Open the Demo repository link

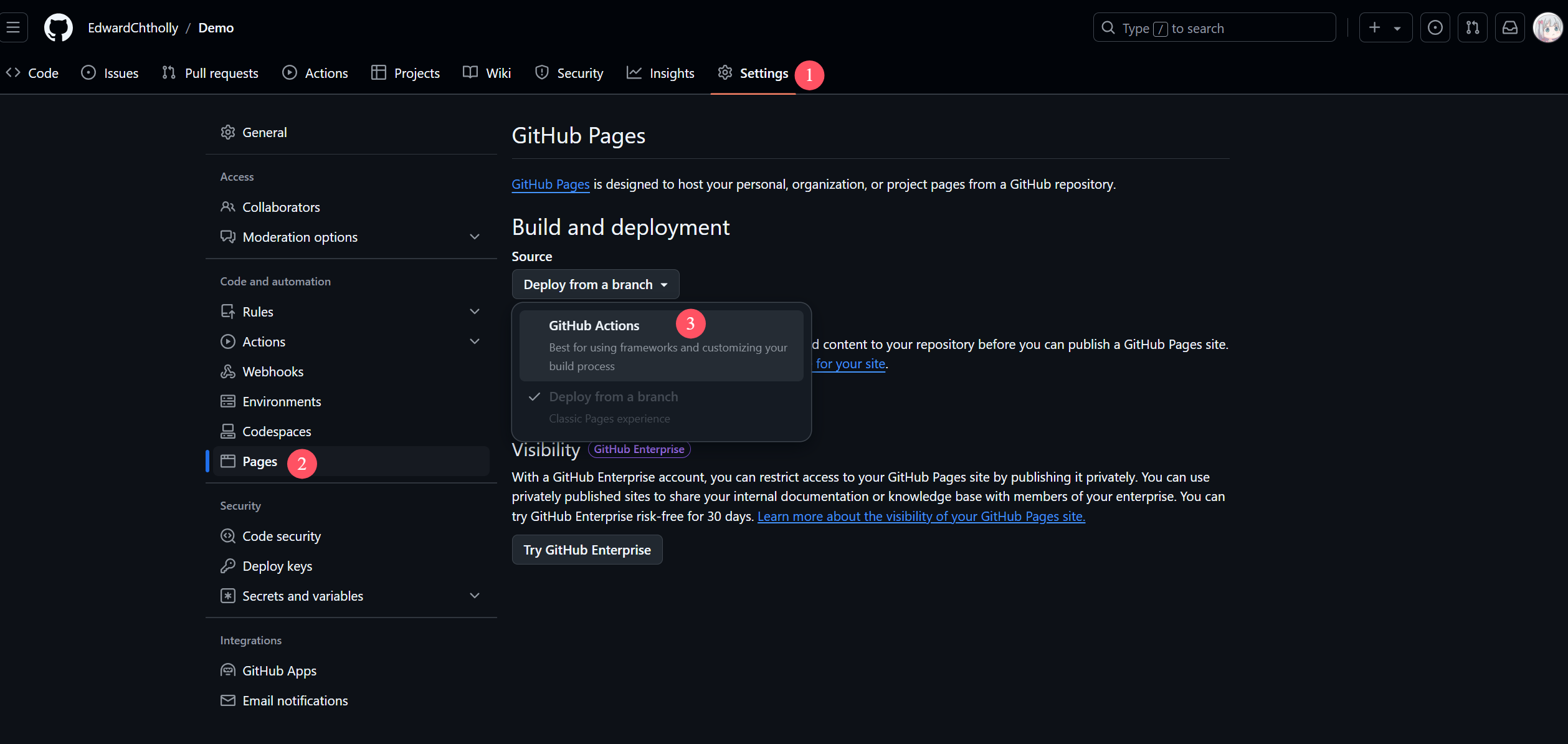tap(216, 27)
